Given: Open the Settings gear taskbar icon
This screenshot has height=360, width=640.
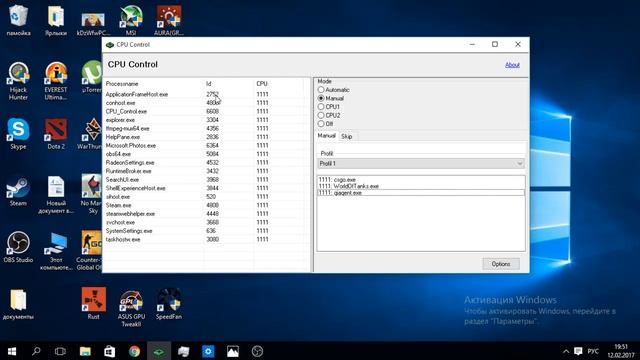Looking at the screenshot, I should pos(208,351).
